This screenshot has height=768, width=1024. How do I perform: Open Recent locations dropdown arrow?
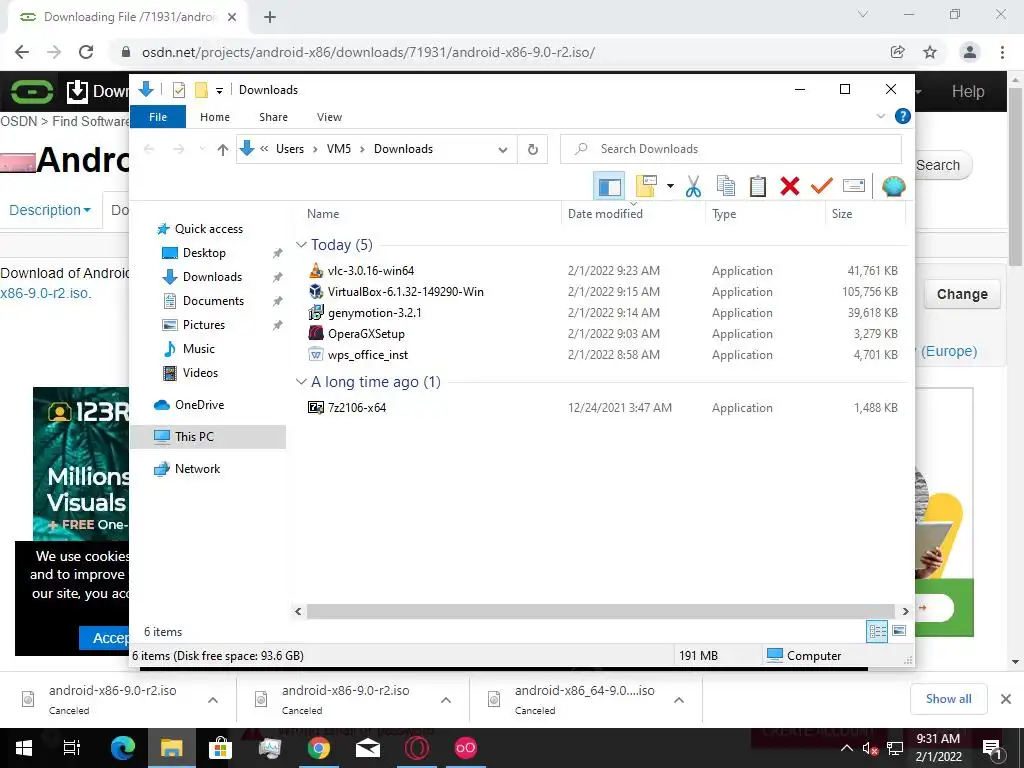pos(202,150)
